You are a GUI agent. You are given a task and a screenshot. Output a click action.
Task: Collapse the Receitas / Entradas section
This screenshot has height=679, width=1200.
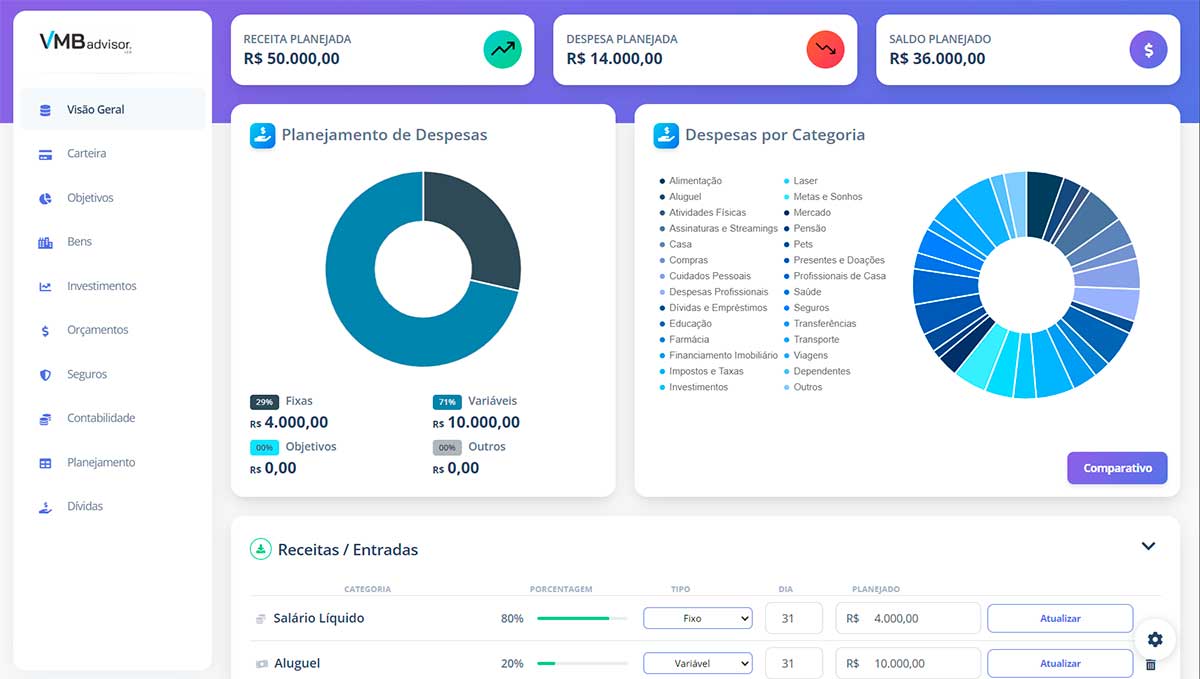1148,546
